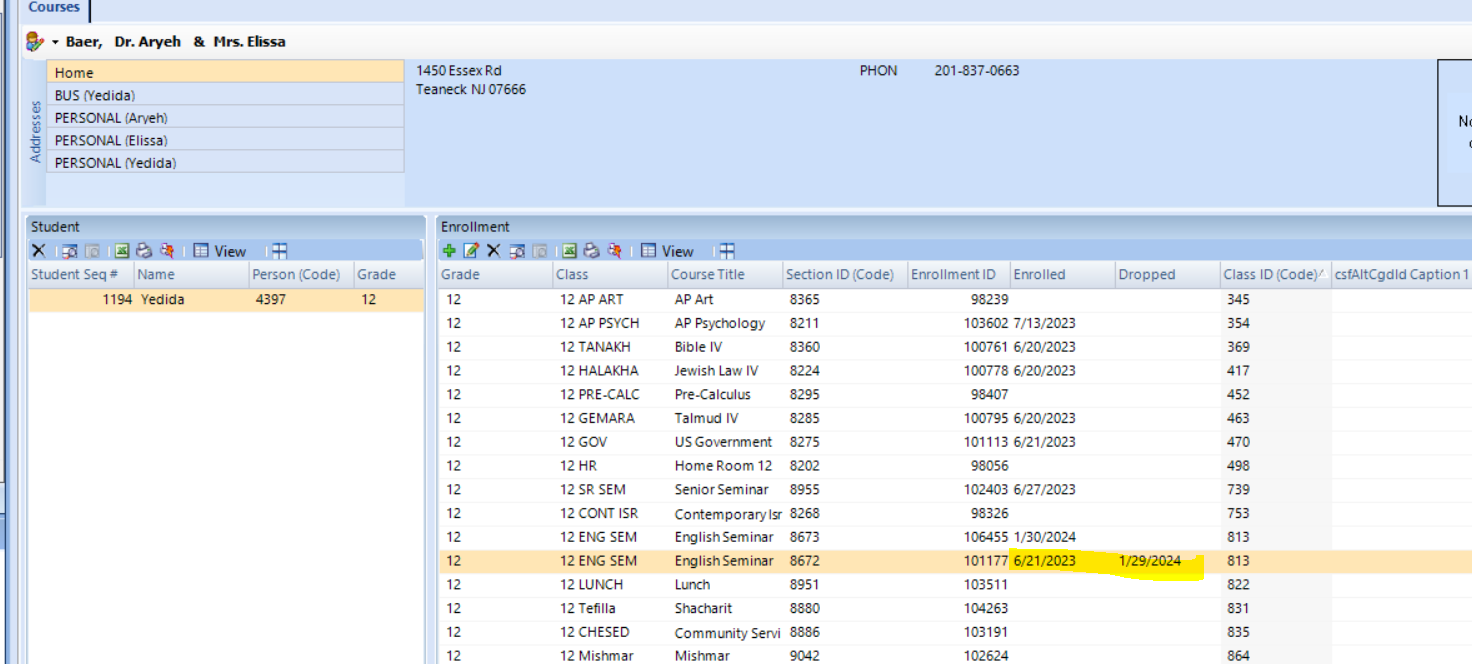
Task: Open the View menu in the Enrollment toolbar
Action: [667, 251]
